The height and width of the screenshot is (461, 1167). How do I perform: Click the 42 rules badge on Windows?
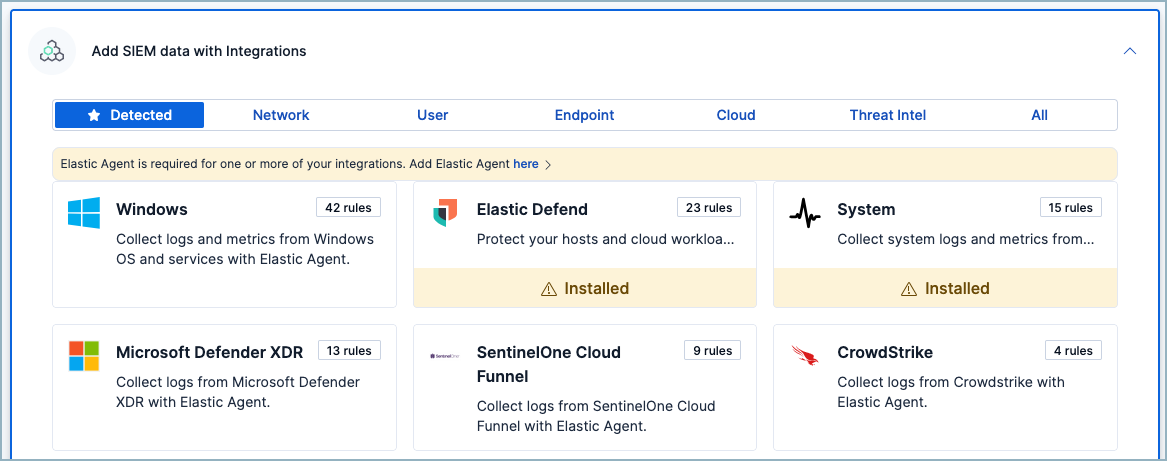[x=348, y=208]
